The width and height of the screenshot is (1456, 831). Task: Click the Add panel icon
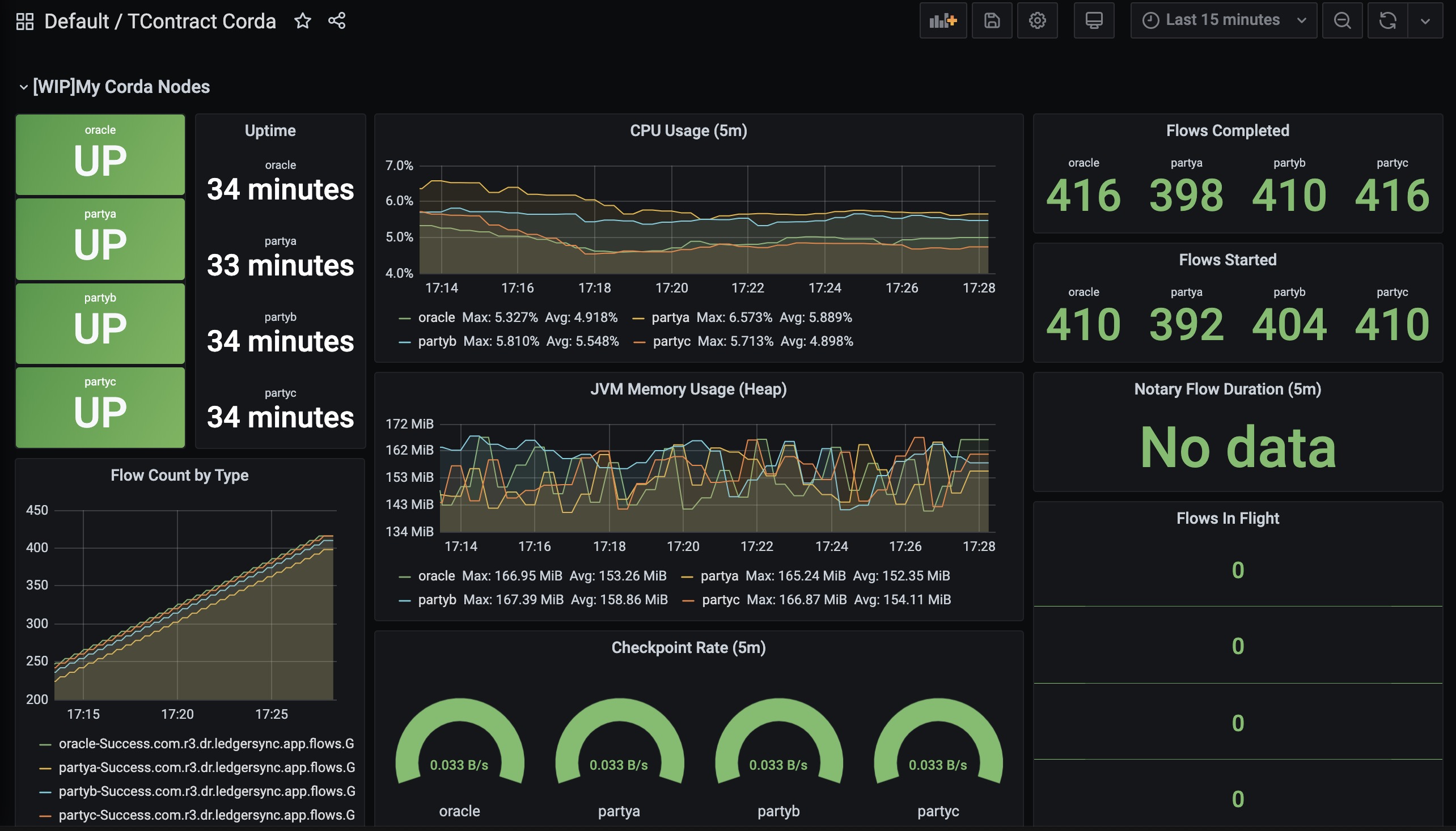(x=943, y=20)
